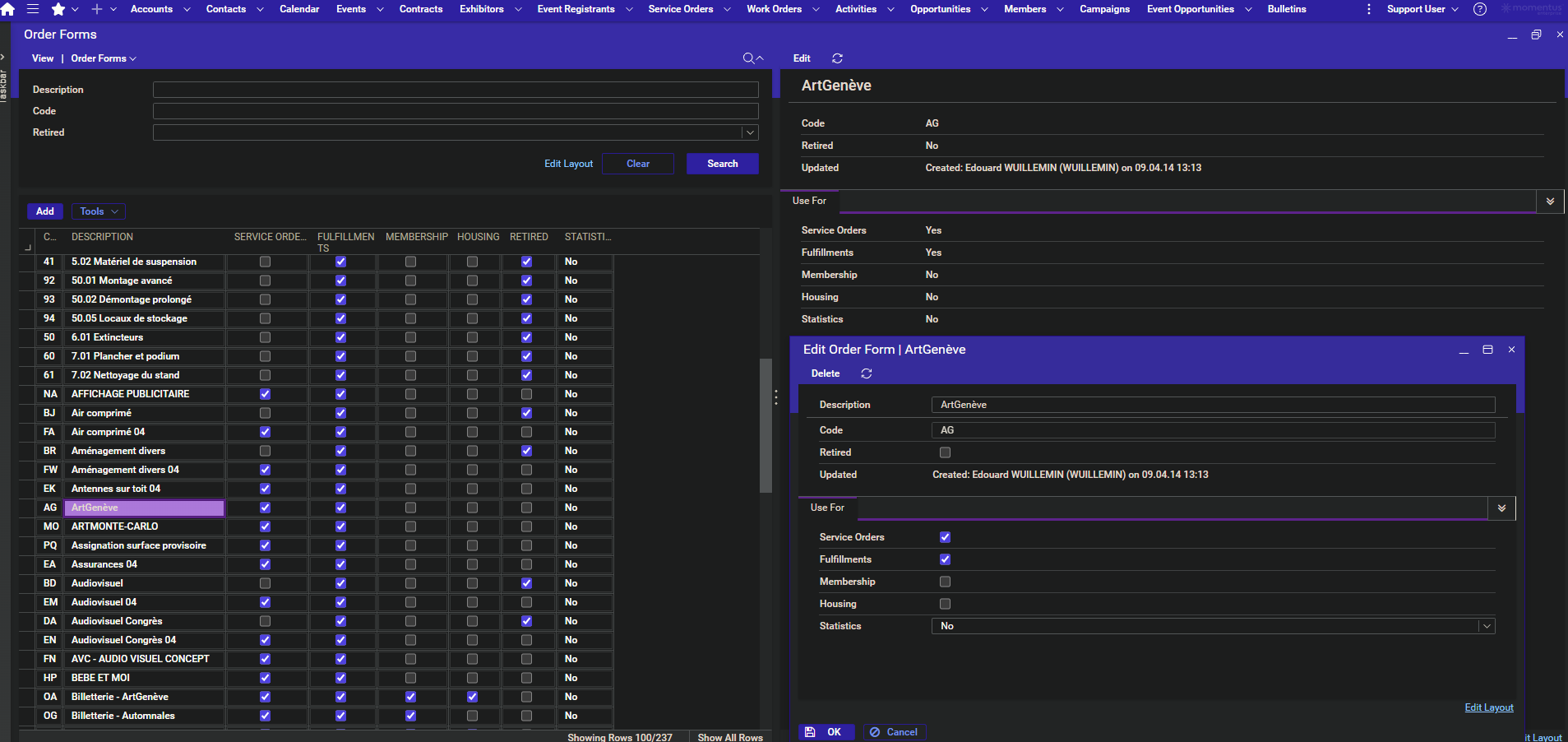Open the Campaigns menu item

1104,9
